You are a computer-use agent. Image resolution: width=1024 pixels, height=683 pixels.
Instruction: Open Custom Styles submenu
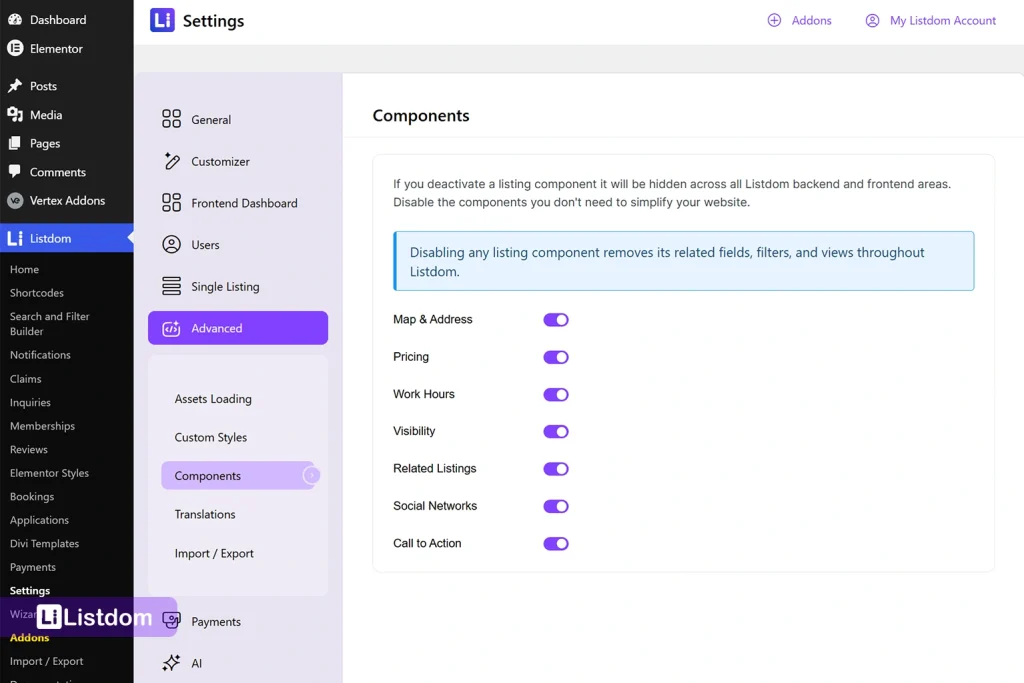(210, 437)
